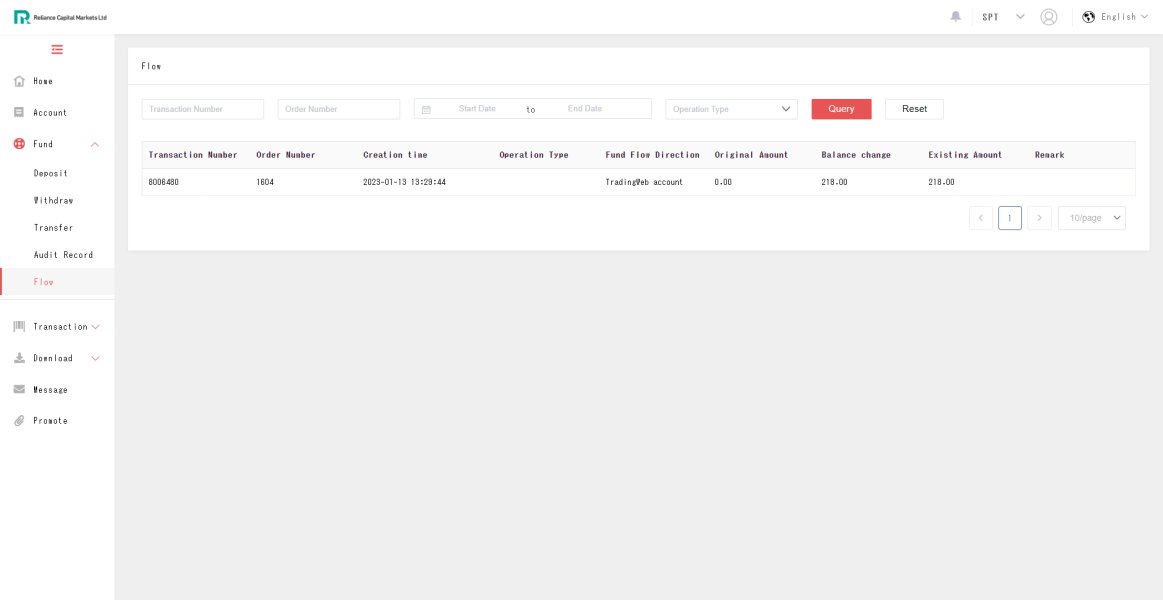
Task: Click the Balance change column header
Action: click(x=856, y=155)
